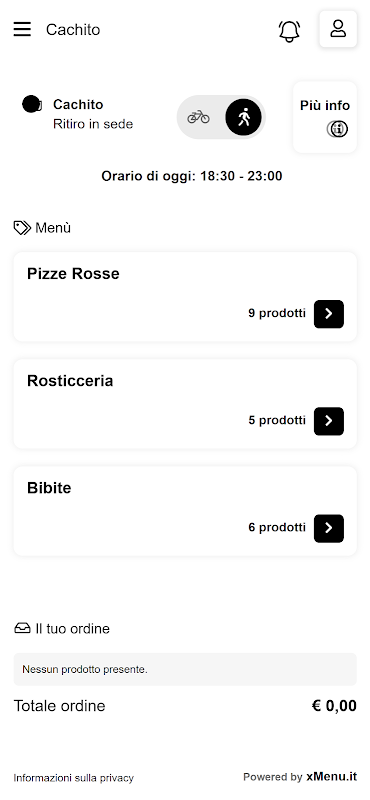Expand Rosticceria with arrow button
Viewport: 370px width, 800px height.
[x=329, y=421]
